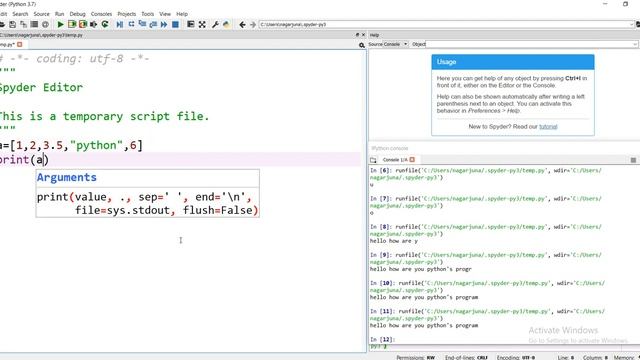This screenshot has width=640, height=360.
Task: Go back with the left arrow icon
Action: pyautogui.click(x=242, y=24)
